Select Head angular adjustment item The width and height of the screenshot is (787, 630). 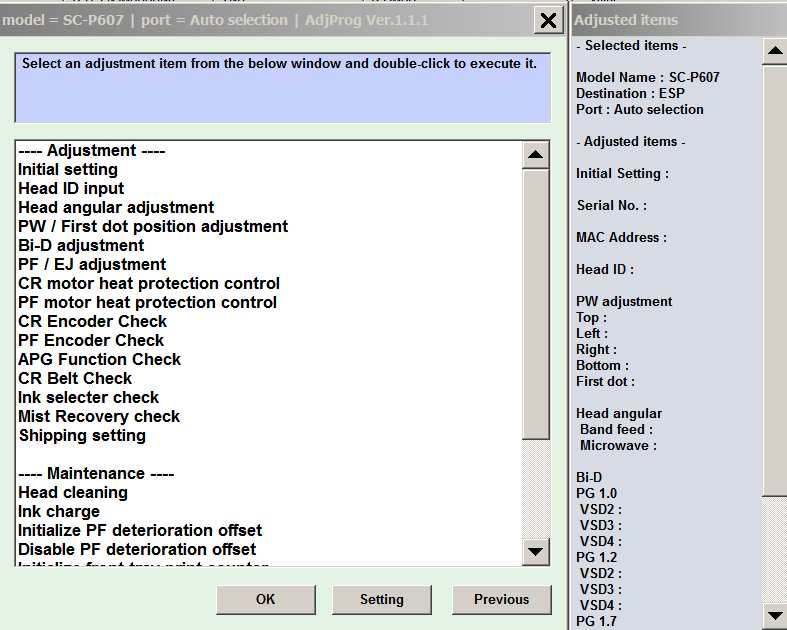116,208
